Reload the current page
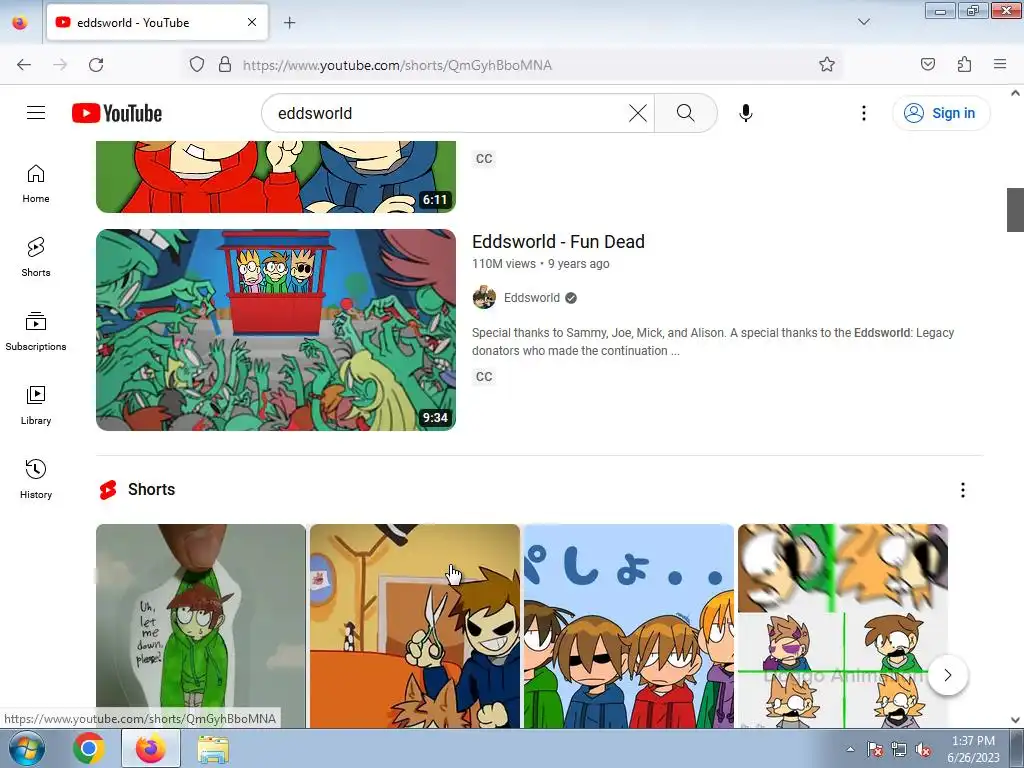The image size is (1024, 768). pos(96,65)
